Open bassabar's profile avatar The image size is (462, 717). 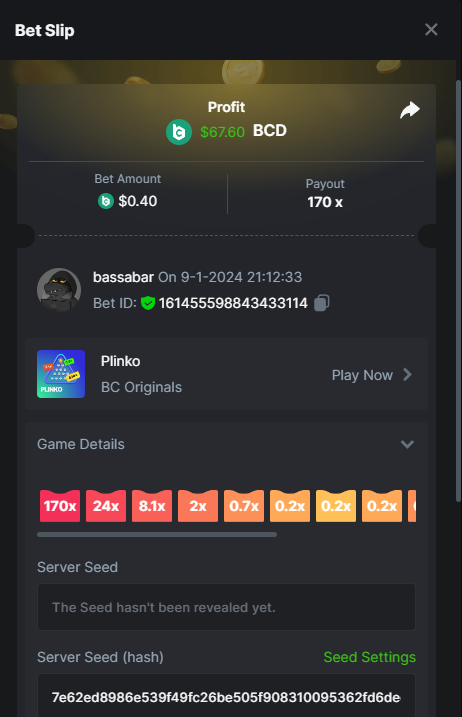coord(59,290)
